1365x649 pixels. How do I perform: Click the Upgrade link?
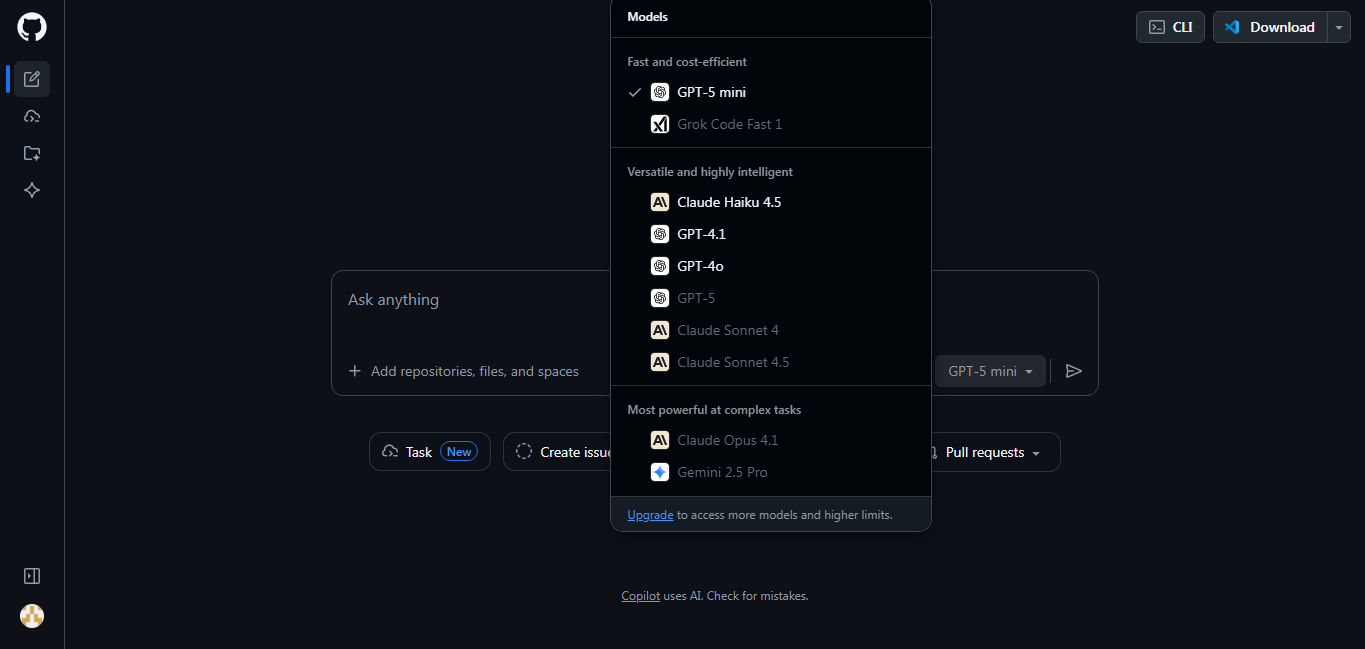click(650, 514)
